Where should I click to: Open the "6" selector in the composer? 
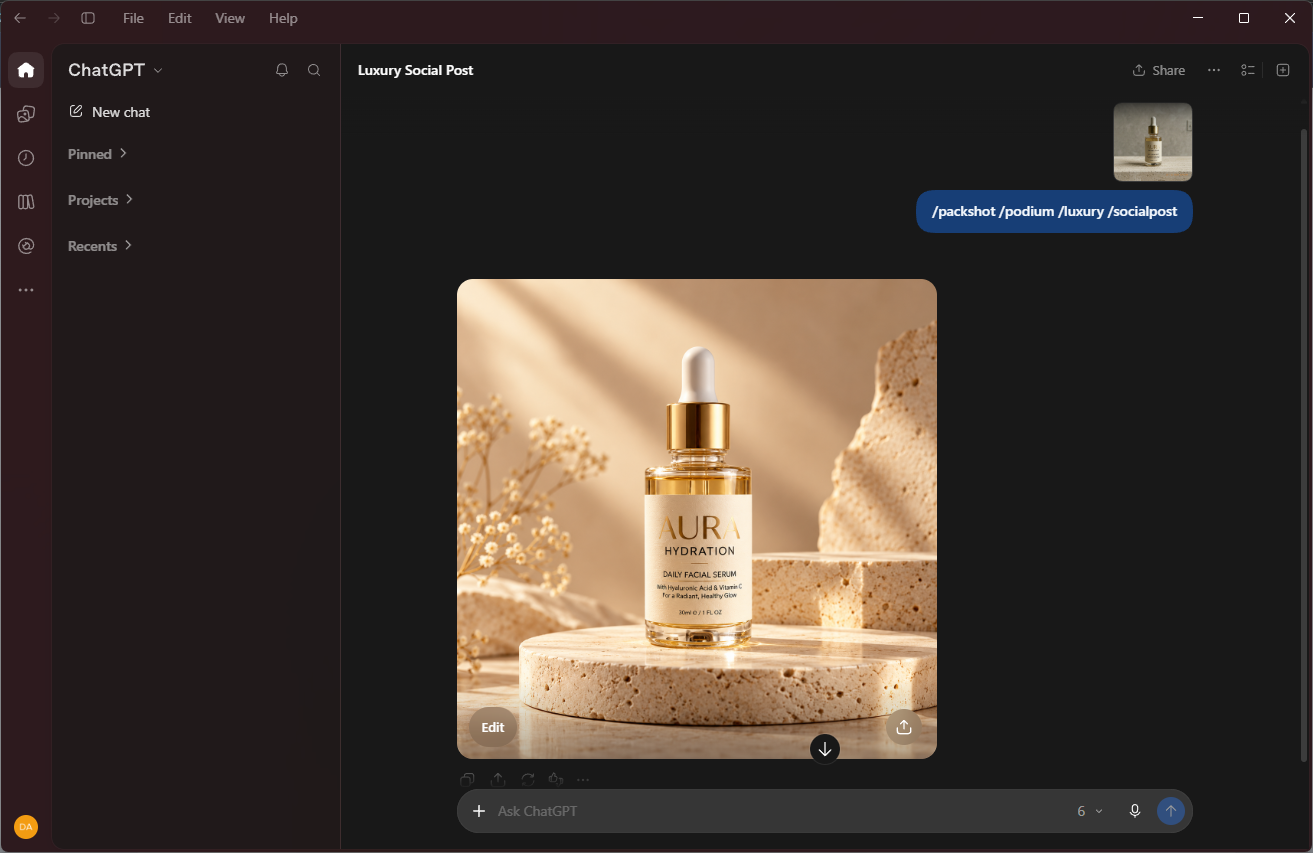coord(1089,811)
